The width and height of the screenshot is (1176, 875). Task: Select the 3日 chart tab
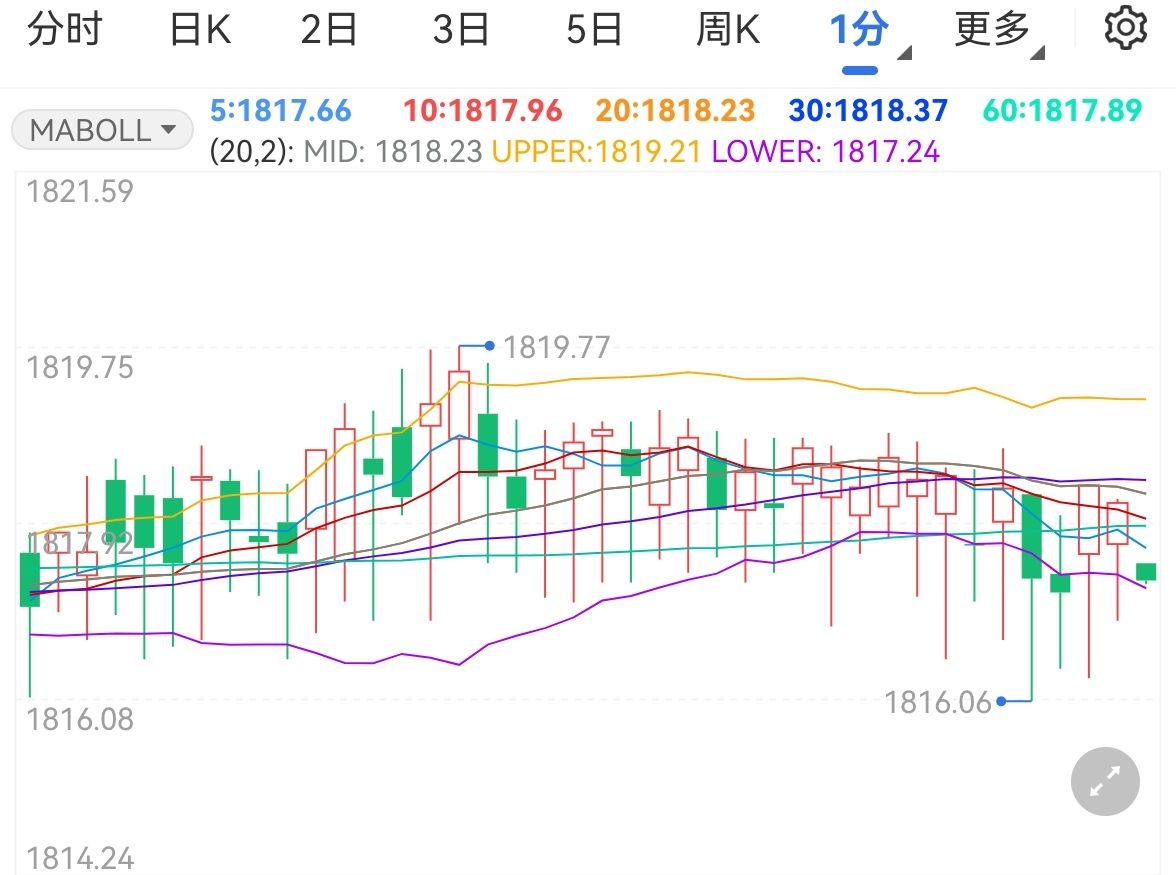(x=461, y=30)
